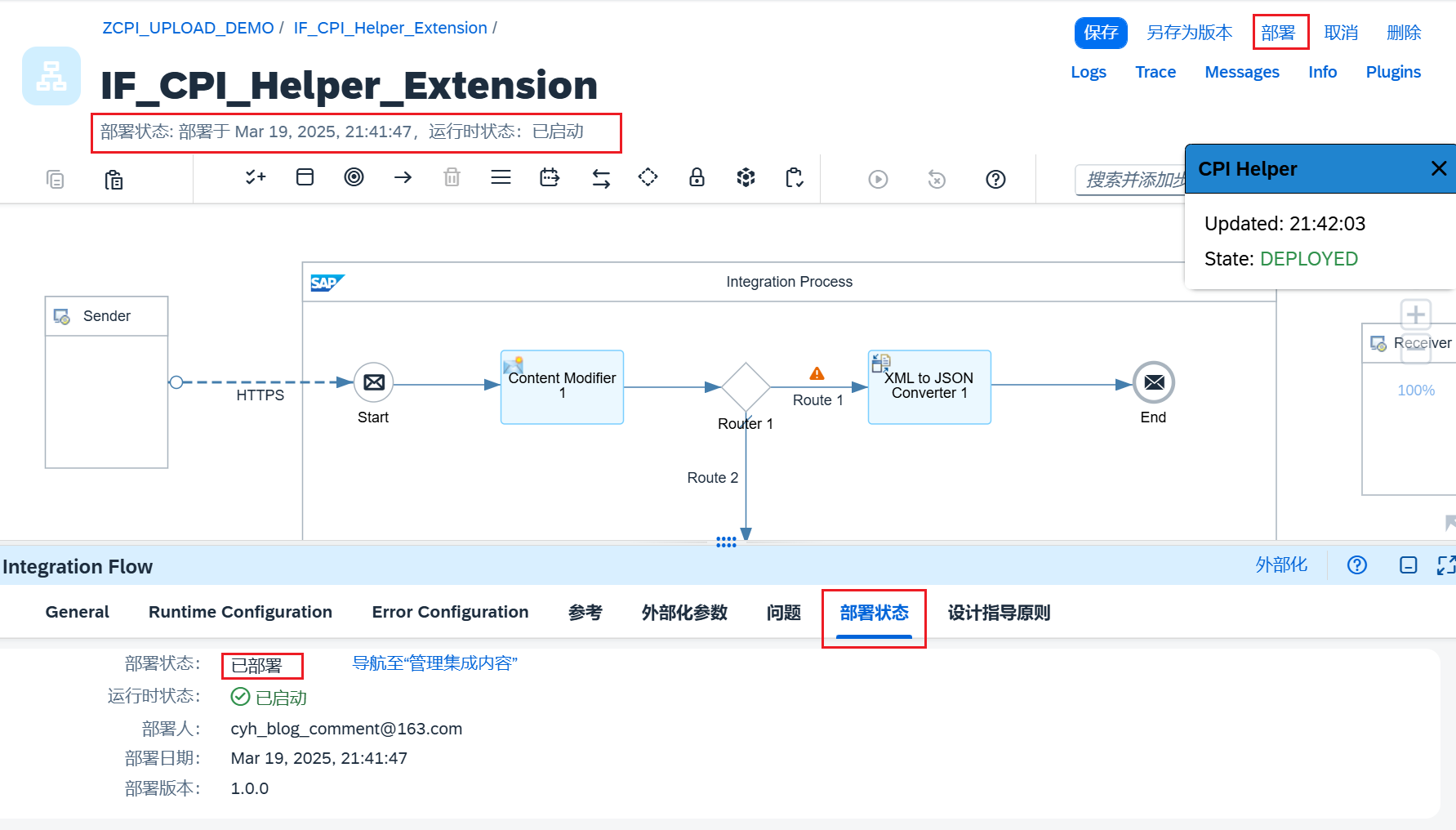
Task: Open the timer event icon on the toolbar
Action: tap(550, 176)
